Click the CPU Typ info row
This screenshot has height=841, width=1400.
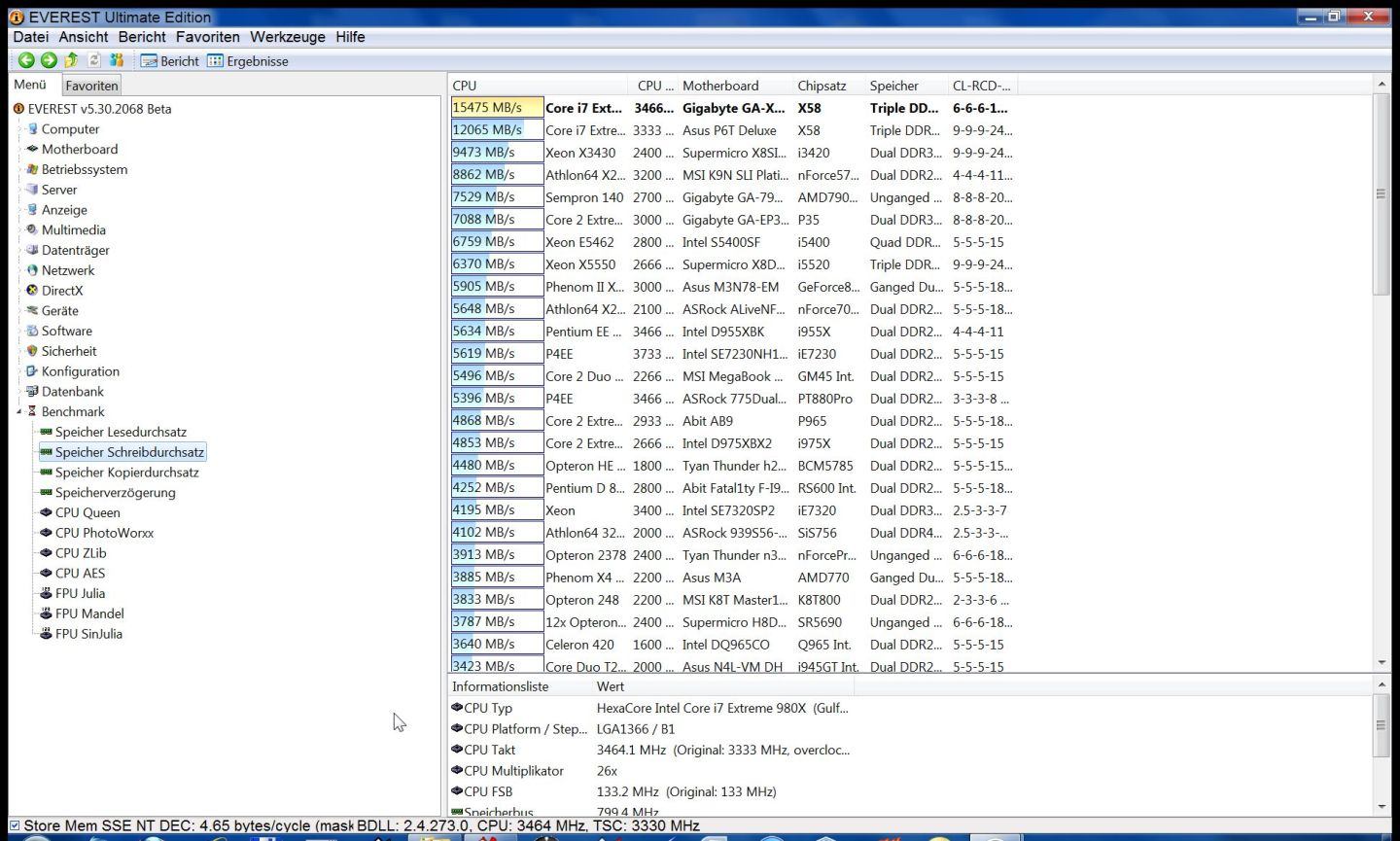click(x=651, y=708)
